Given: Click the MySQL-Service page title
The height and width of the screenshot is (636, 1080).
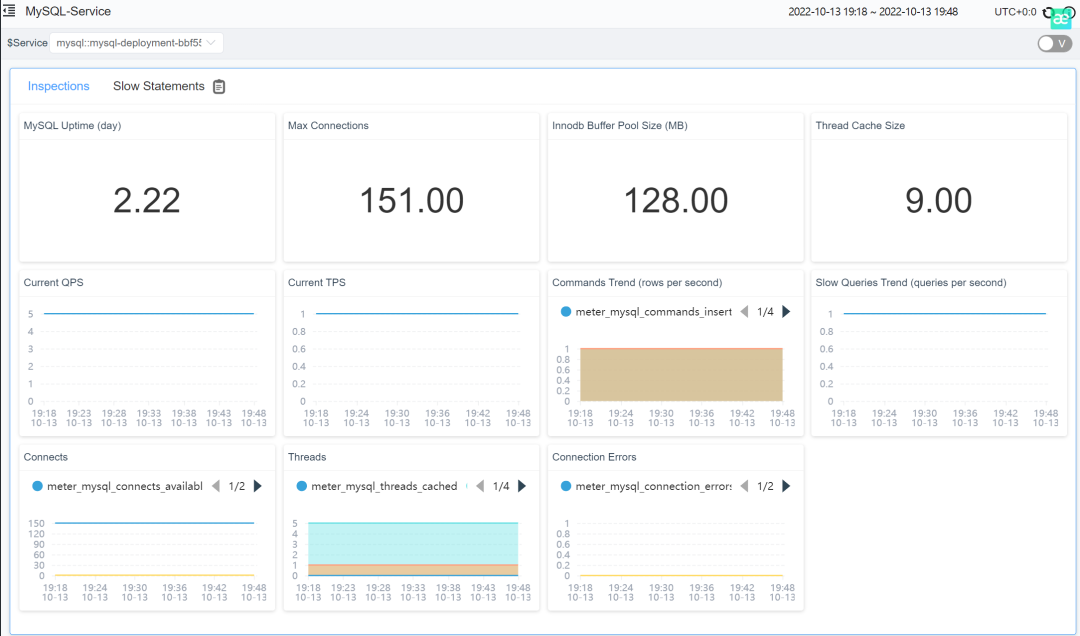Looking at the screenshot, I should pos(68,11).
